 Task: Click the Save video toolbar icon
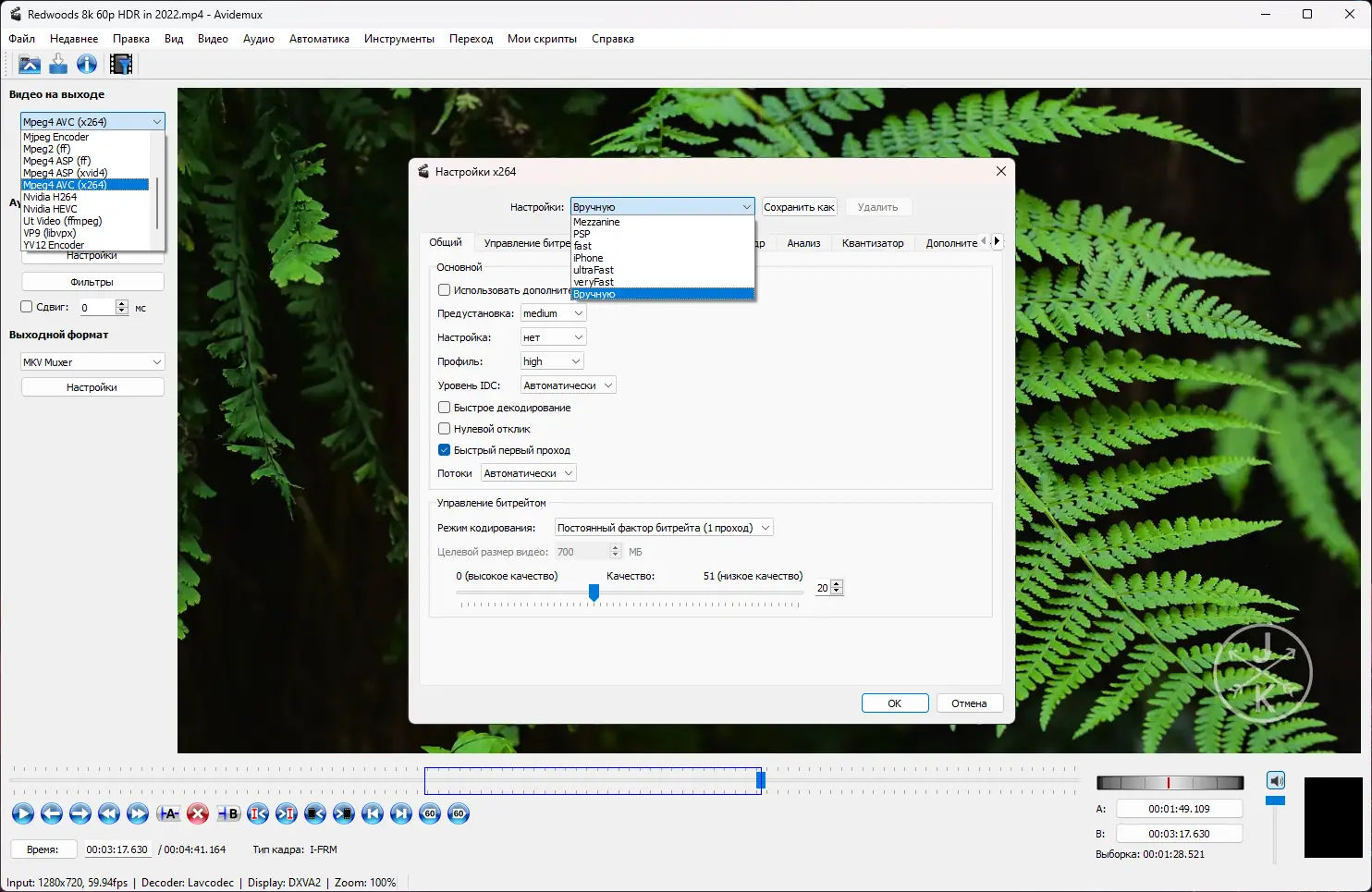58,64
